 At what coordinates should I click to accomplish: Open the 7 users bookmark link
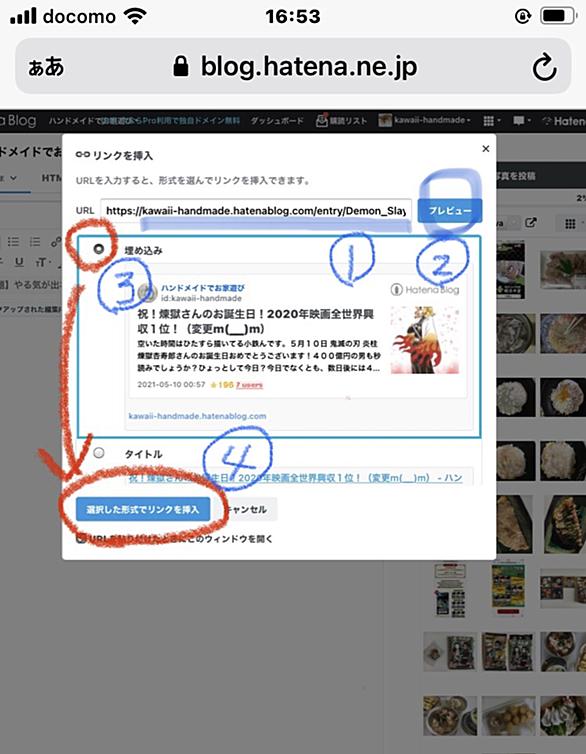(x=249, y=385)
